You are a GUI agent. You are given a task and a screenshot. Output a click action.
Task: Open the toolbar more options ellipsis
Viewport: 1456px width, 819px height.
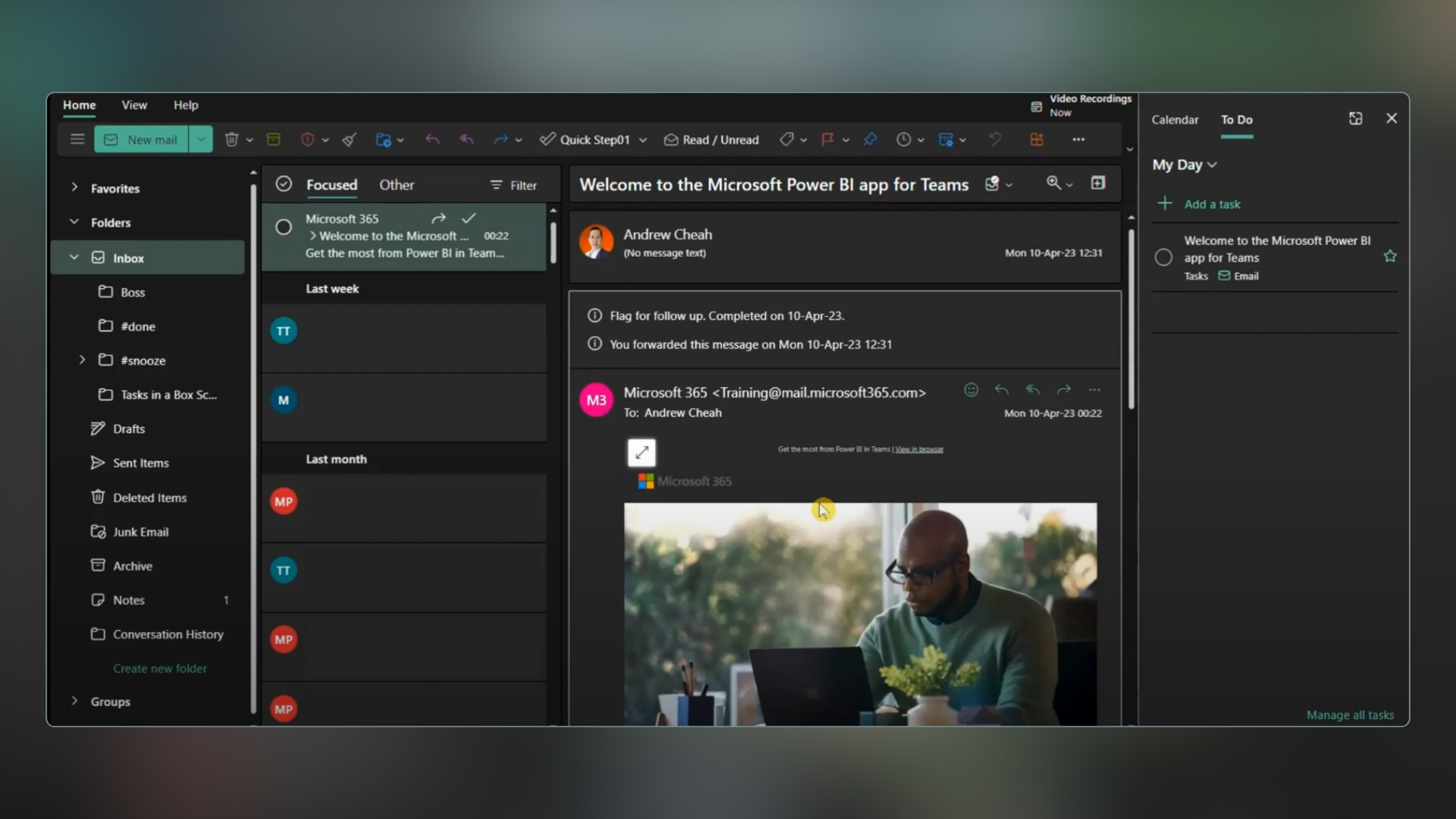click(1078, 140)
